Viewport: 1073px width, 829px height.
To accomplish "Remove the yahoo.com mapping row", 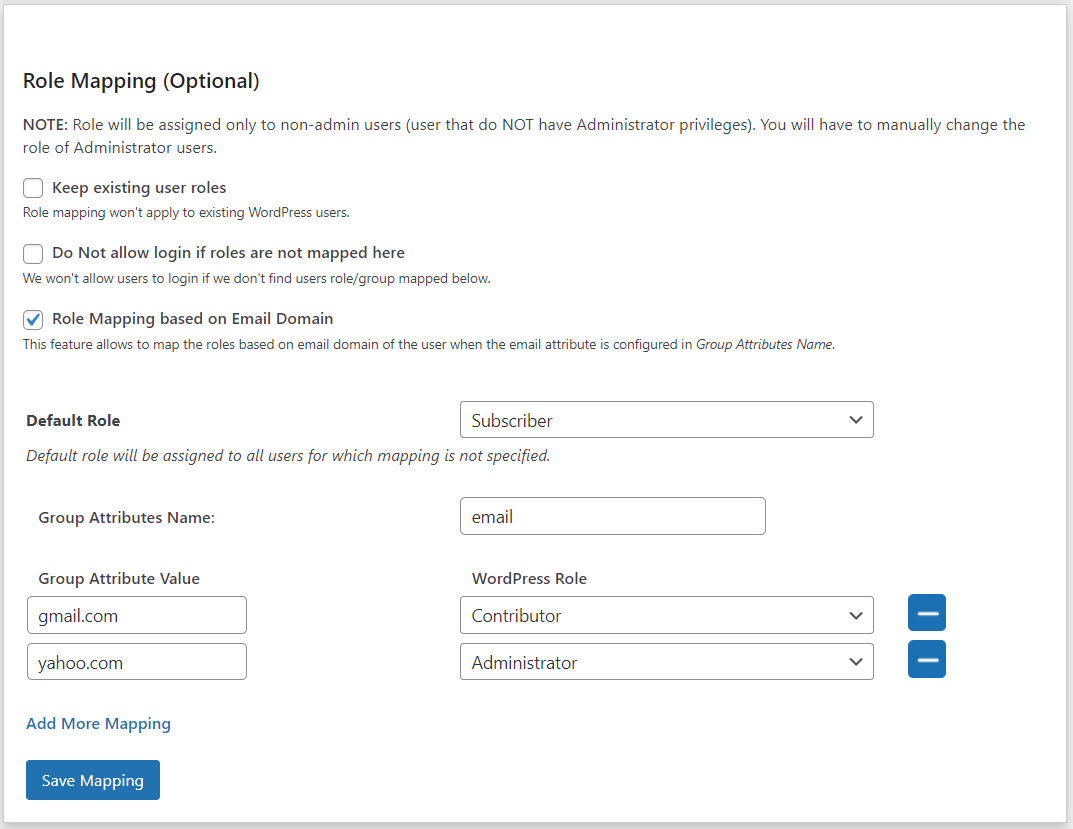I will click(927, 659).
